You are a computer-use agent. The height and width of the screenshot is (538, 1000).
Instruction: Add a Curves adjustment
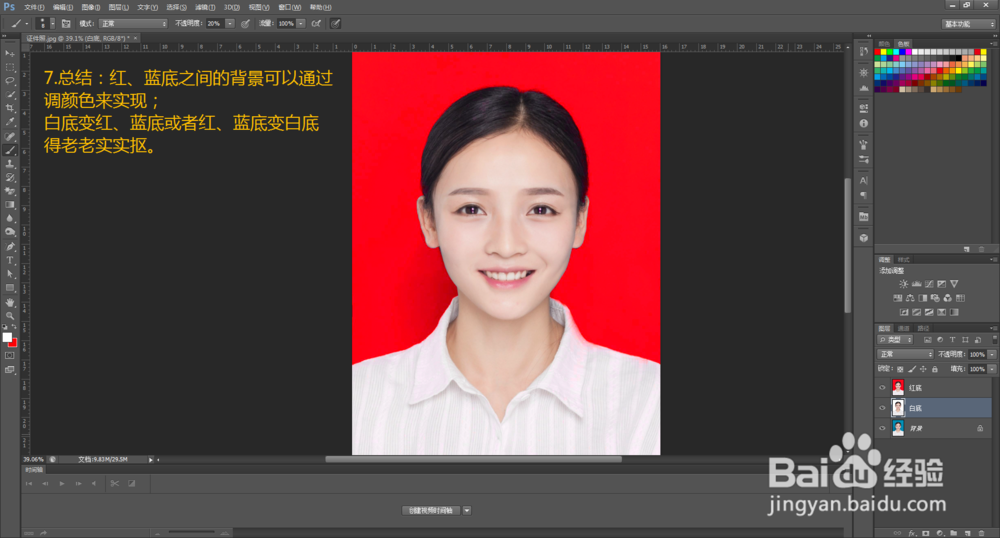click(929, 284)
